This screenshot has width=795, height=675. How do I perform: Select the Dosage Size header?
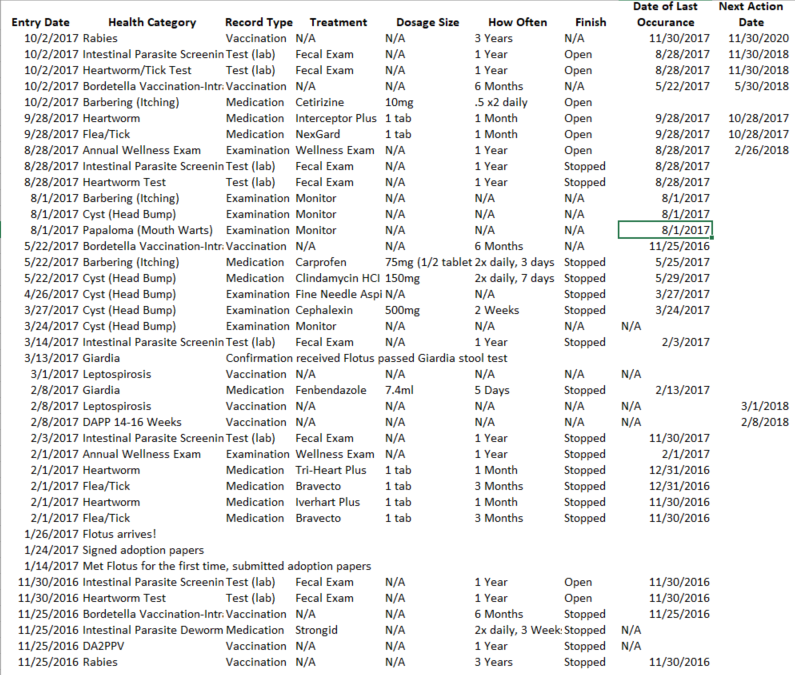tap(427, 22)
